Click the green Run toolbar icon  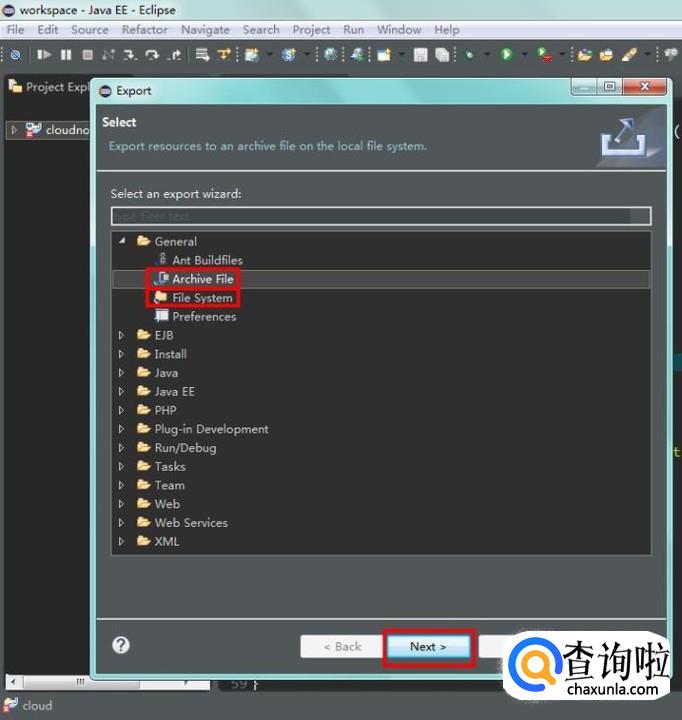(x=507, y=55)
